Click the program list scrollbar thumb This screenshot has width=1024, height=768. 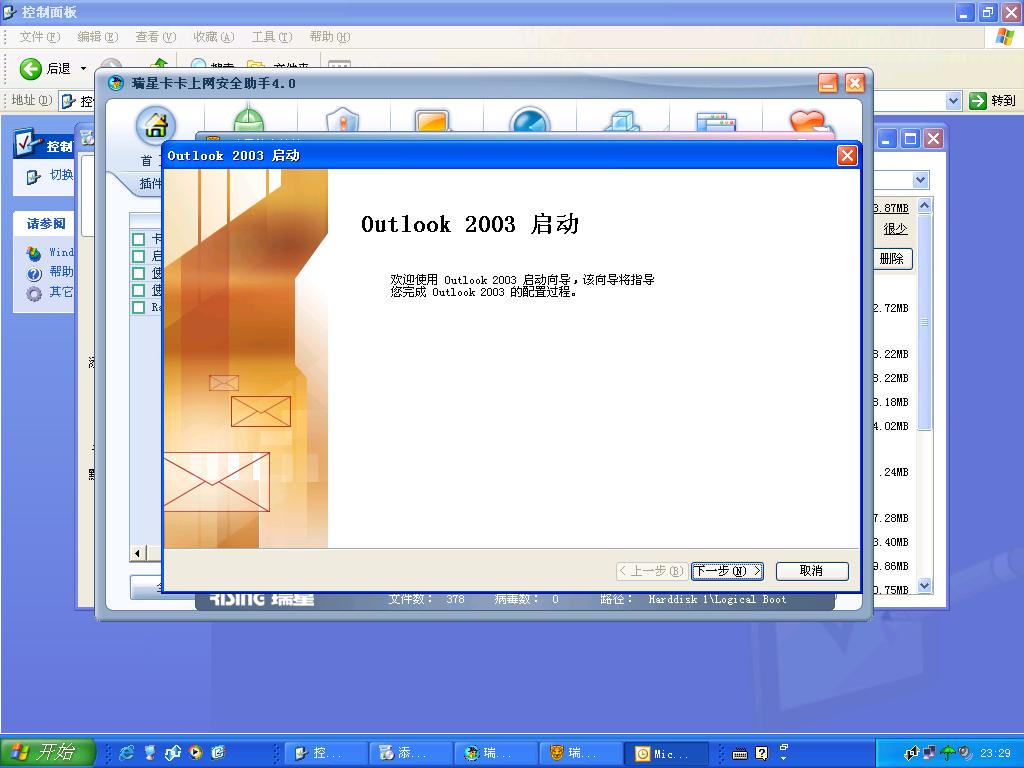[x=924, y=321]
